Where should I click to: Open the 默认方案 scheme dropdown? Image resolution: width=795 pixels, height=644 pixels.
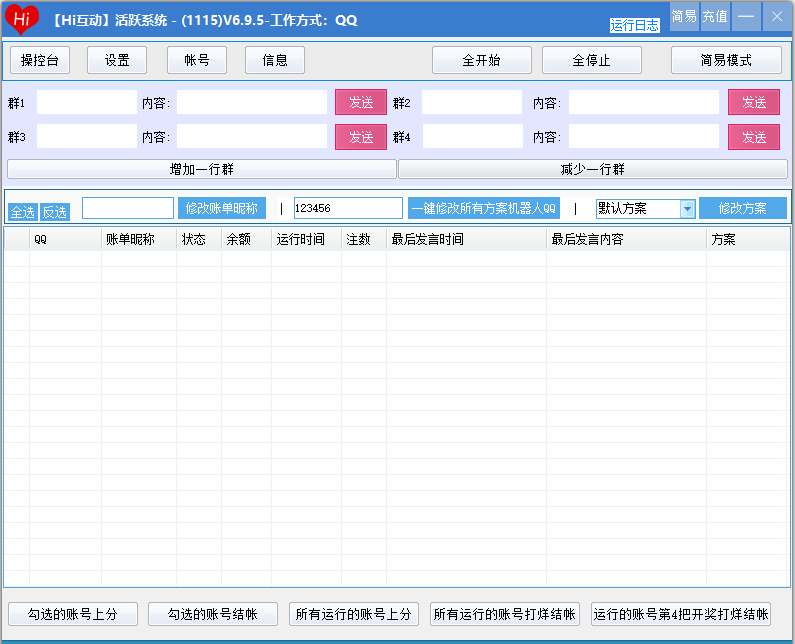tap(645, 208)
